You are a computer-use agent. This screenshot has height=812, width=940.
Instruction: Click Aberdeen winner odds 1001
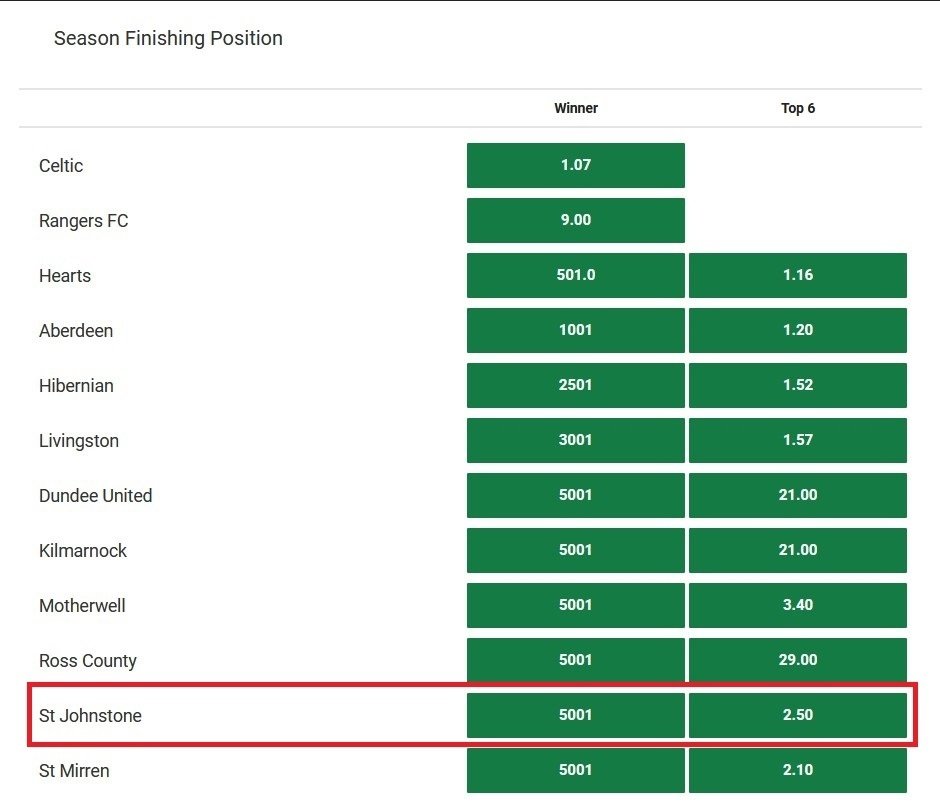[x=575, y=330]
